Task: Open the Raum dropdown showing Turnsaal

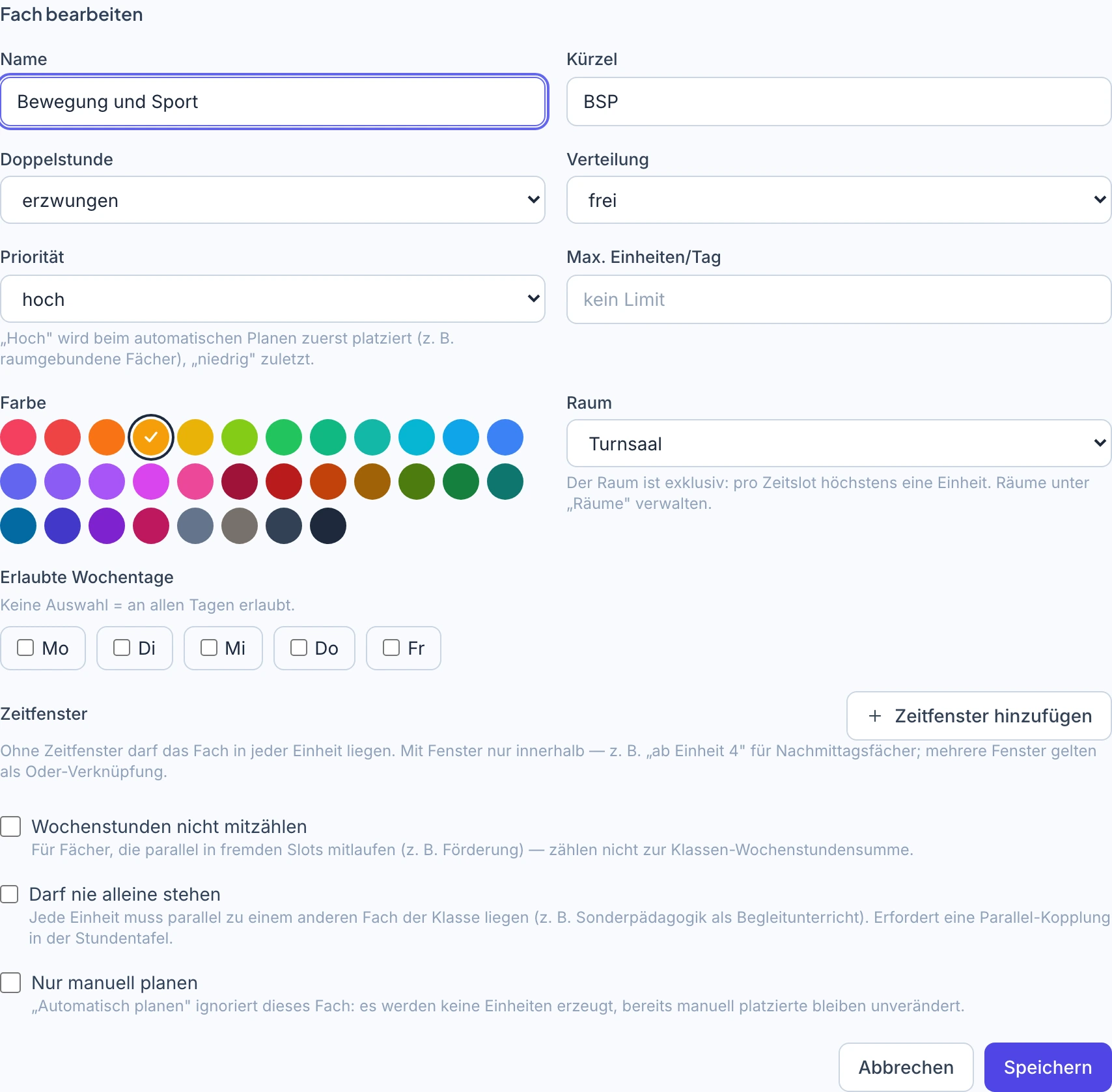Action: pos(839,443)
